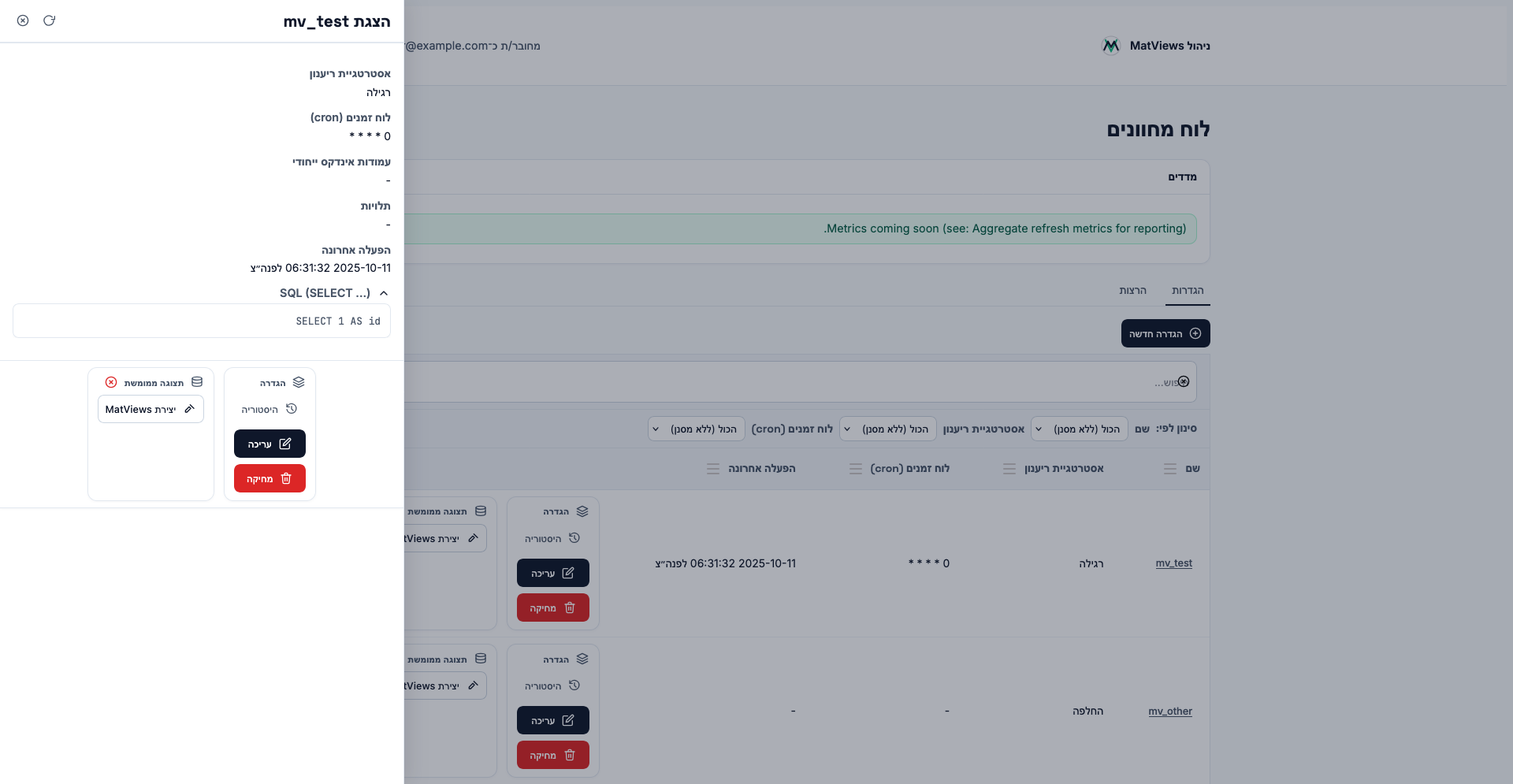1513x784 pixels.
Task: Click the dark עריכה button in the drawer
Action: click(x=270, y=444)
